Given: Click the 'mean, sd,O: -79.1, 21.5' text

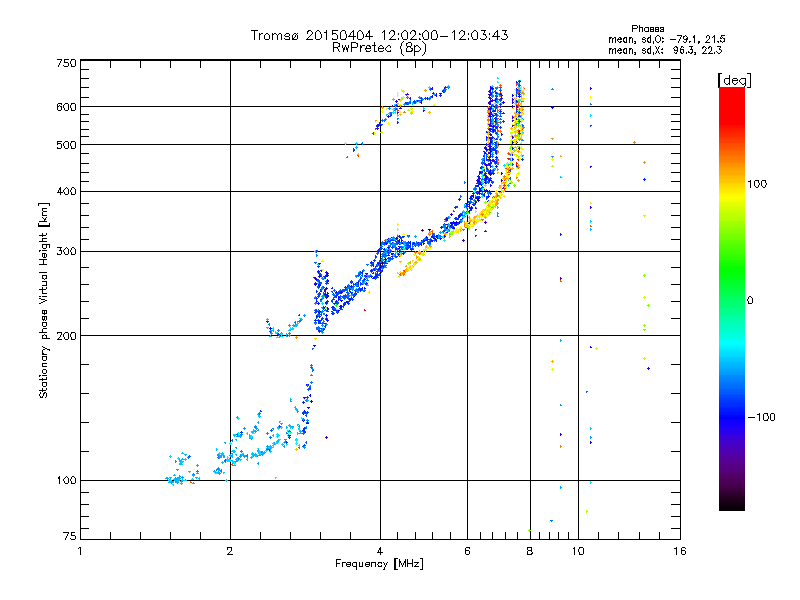Looking at the screenshot, I should click(666, 39).
